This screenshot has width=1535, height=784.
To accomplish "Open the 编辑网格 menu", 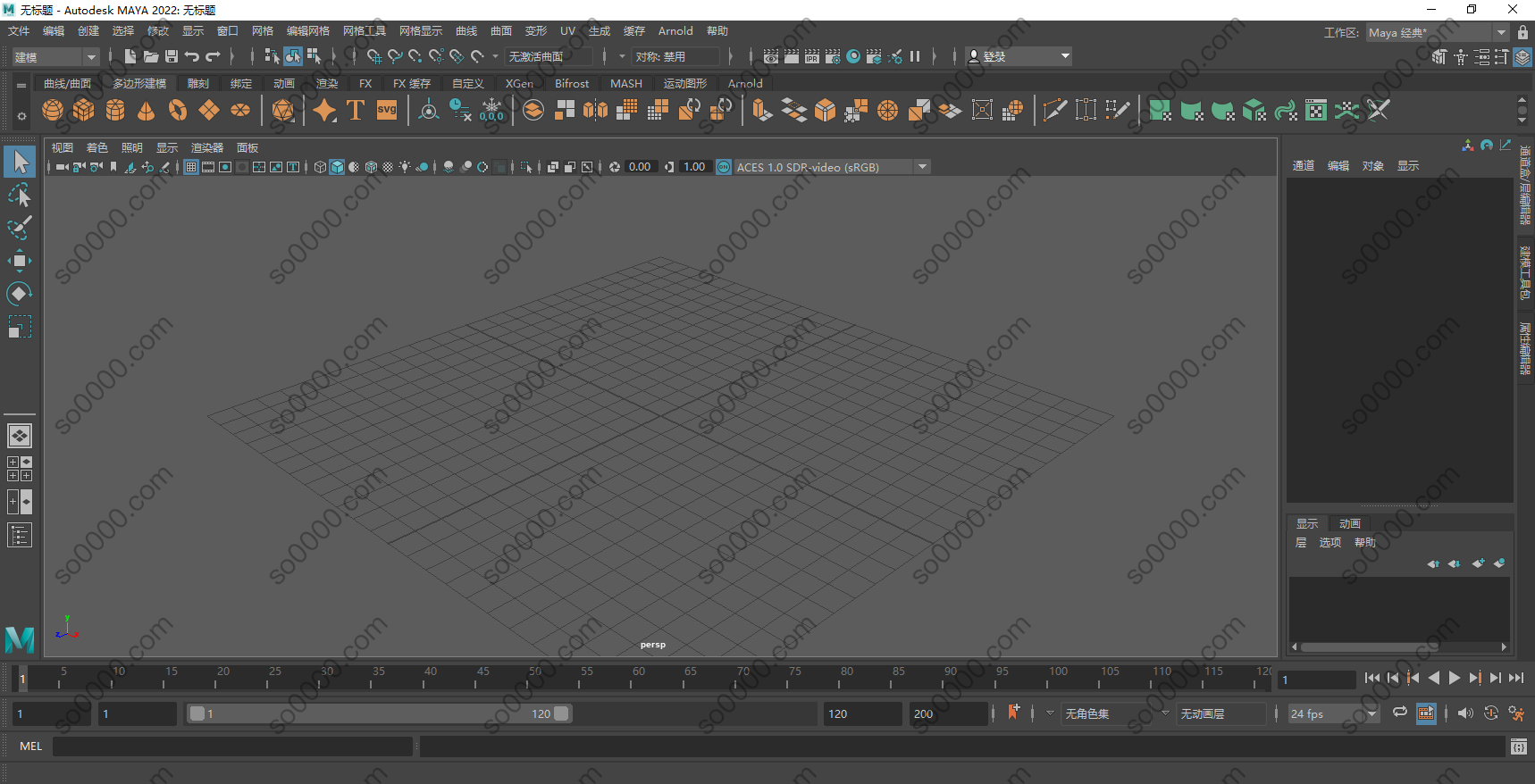I will (x=308, y=31).
